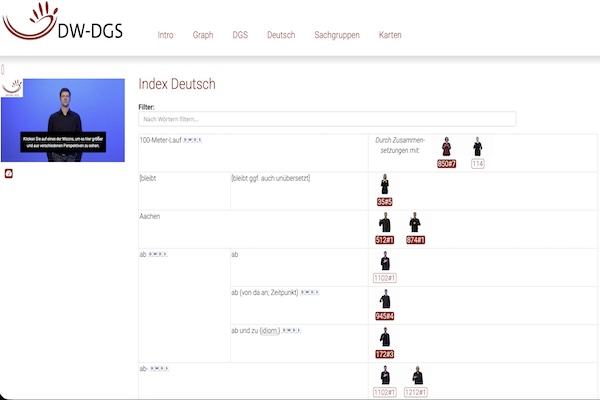Click the badges next to 'ab und zu (idiom.)'
600x400 pixels.
[x=293, y=329]
